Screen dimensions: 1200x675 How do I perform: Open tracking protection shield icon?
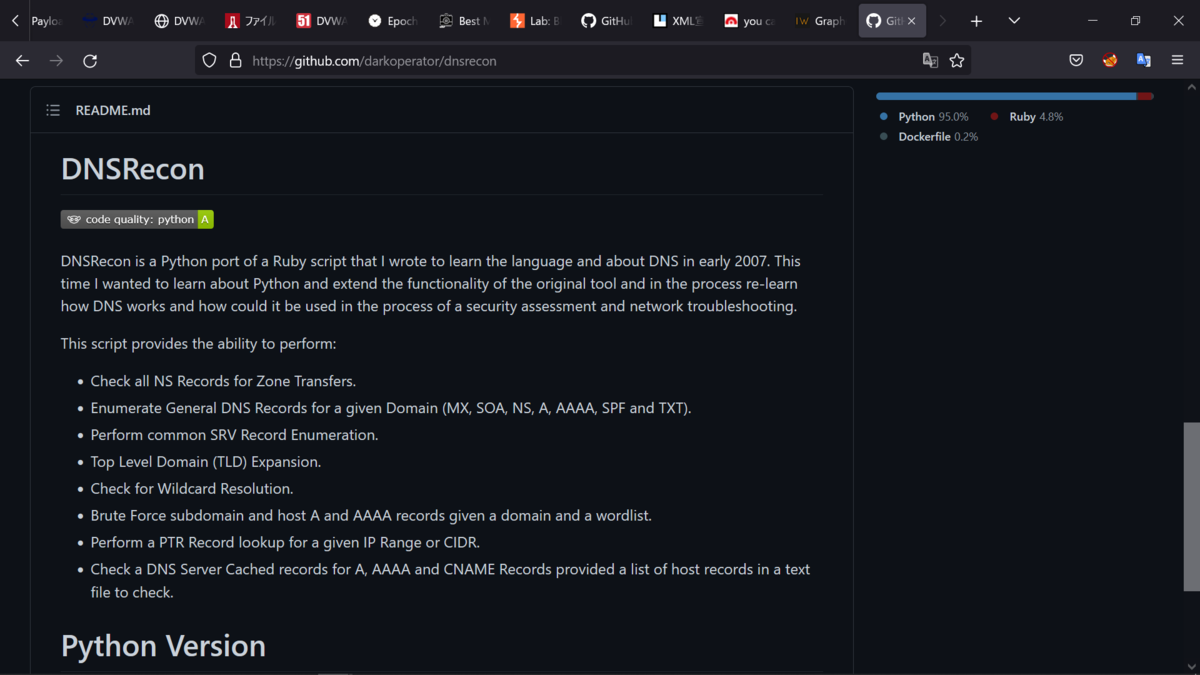point(209,61)
